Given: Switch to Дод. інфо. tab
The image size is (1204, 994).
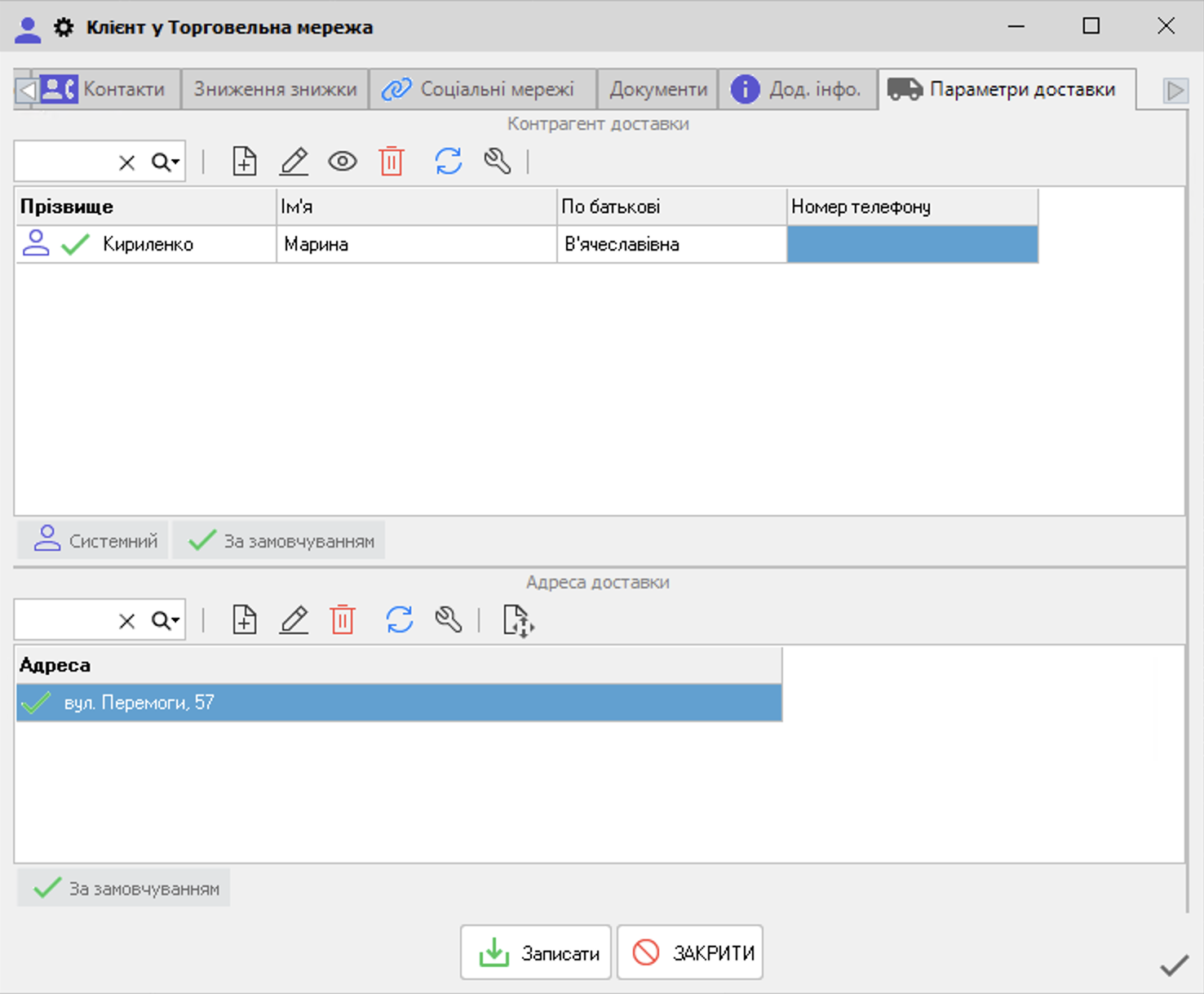Looking at the screenshot, I should point(798,89).
